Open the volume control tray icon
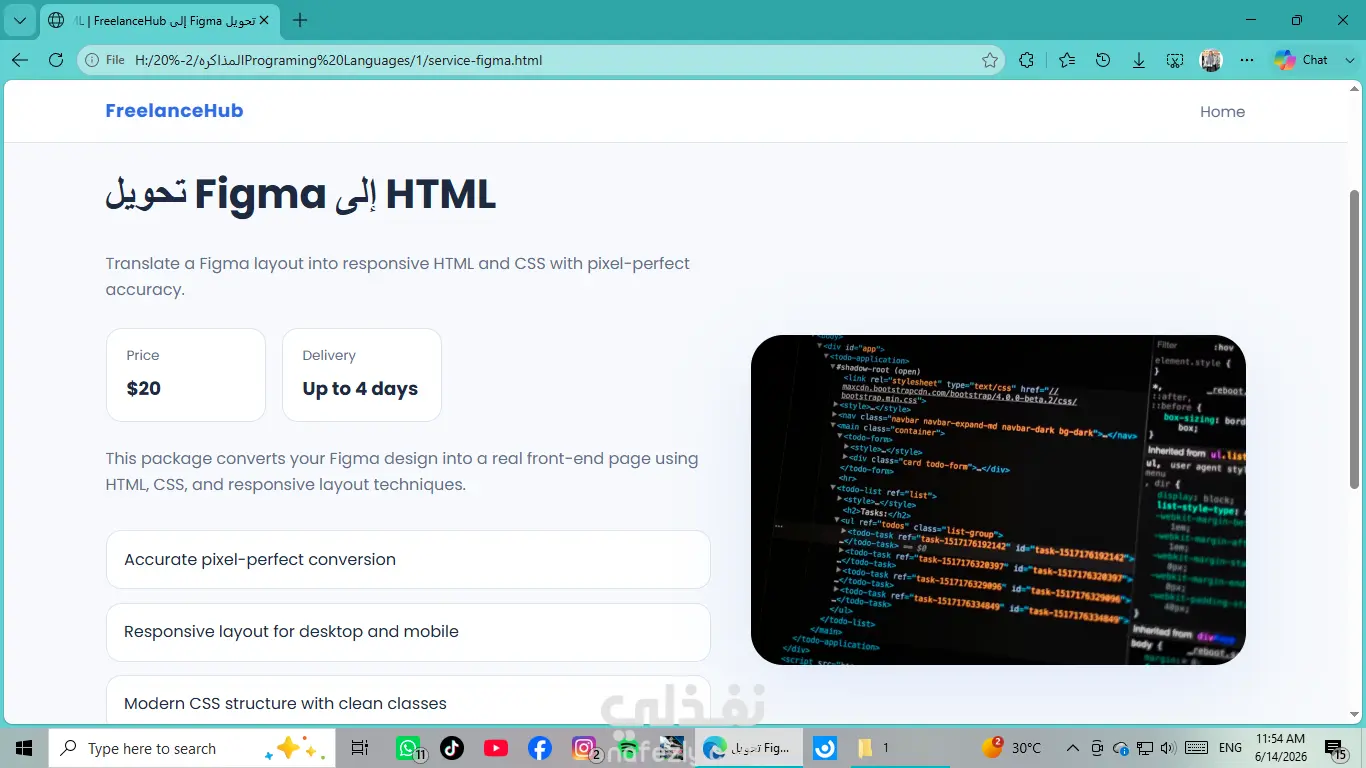Screen dimensions: 1366x768 (x=1168, y=748)
